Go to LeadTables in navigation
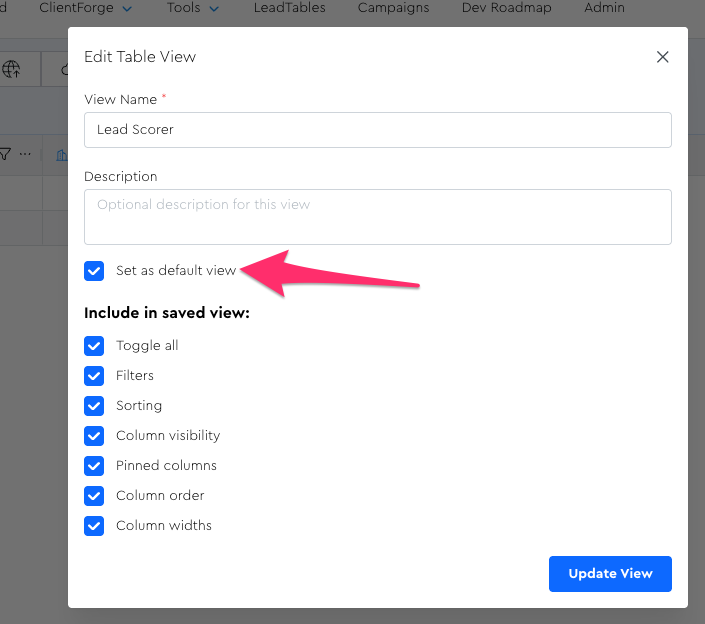 [290, 8]
